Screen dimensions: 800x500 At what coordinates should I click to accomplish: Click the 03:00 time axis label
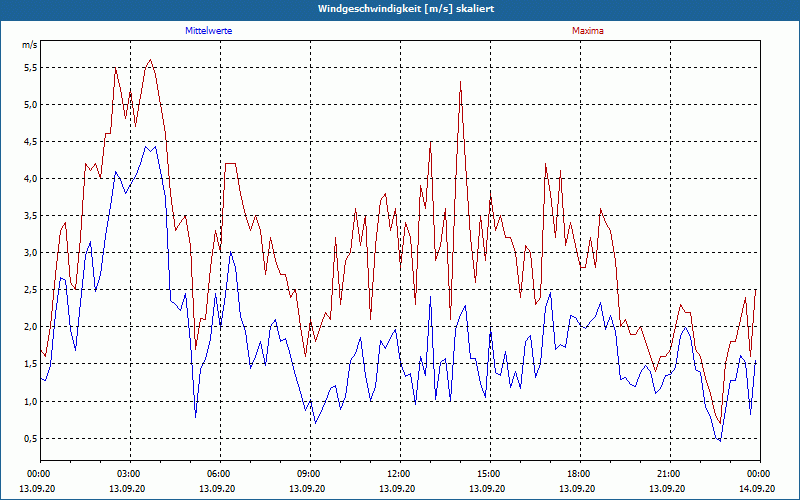130,474
